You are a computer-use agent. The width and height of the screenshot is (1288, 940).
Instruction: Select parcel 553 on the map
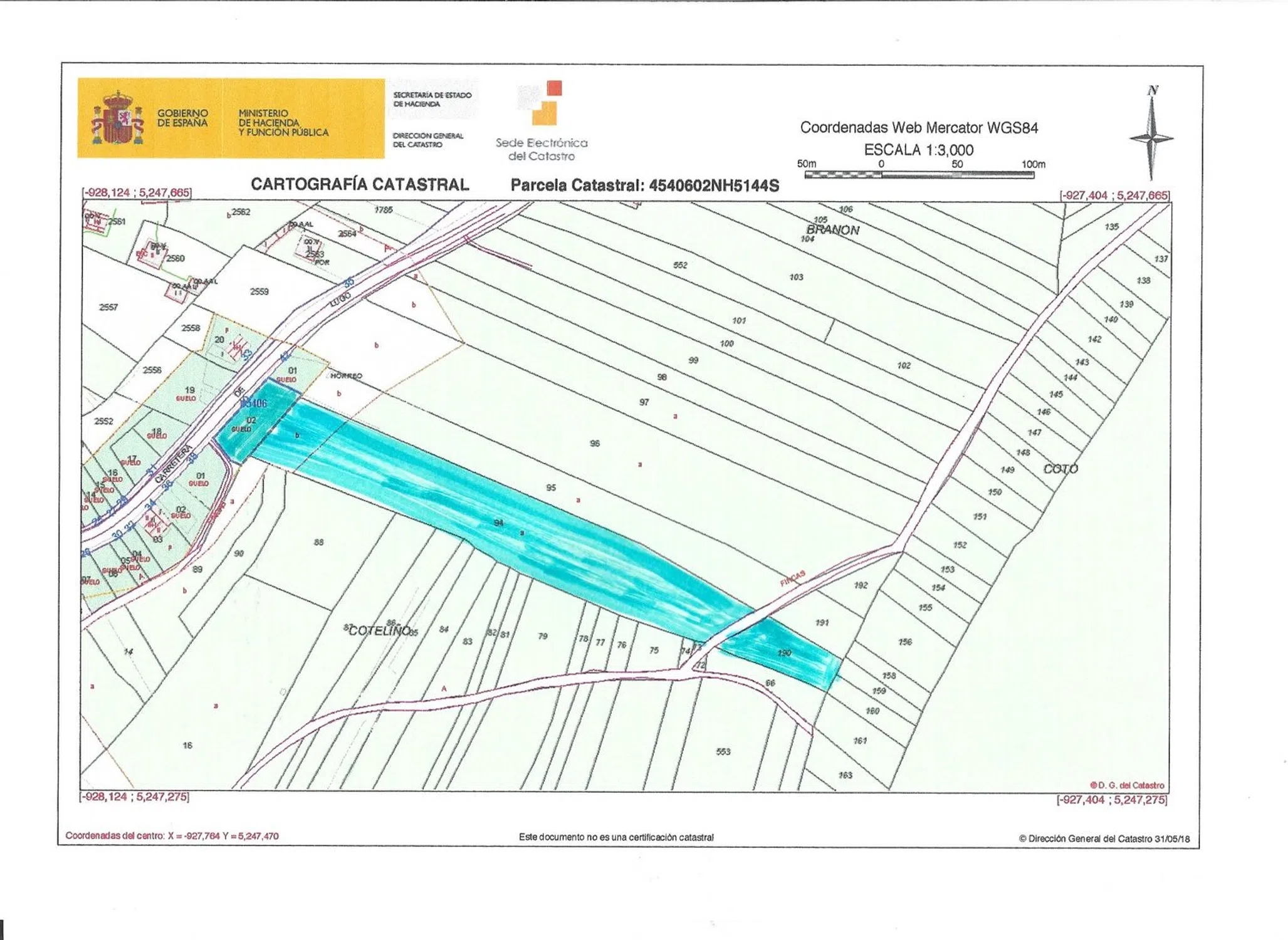coord(723,751)
